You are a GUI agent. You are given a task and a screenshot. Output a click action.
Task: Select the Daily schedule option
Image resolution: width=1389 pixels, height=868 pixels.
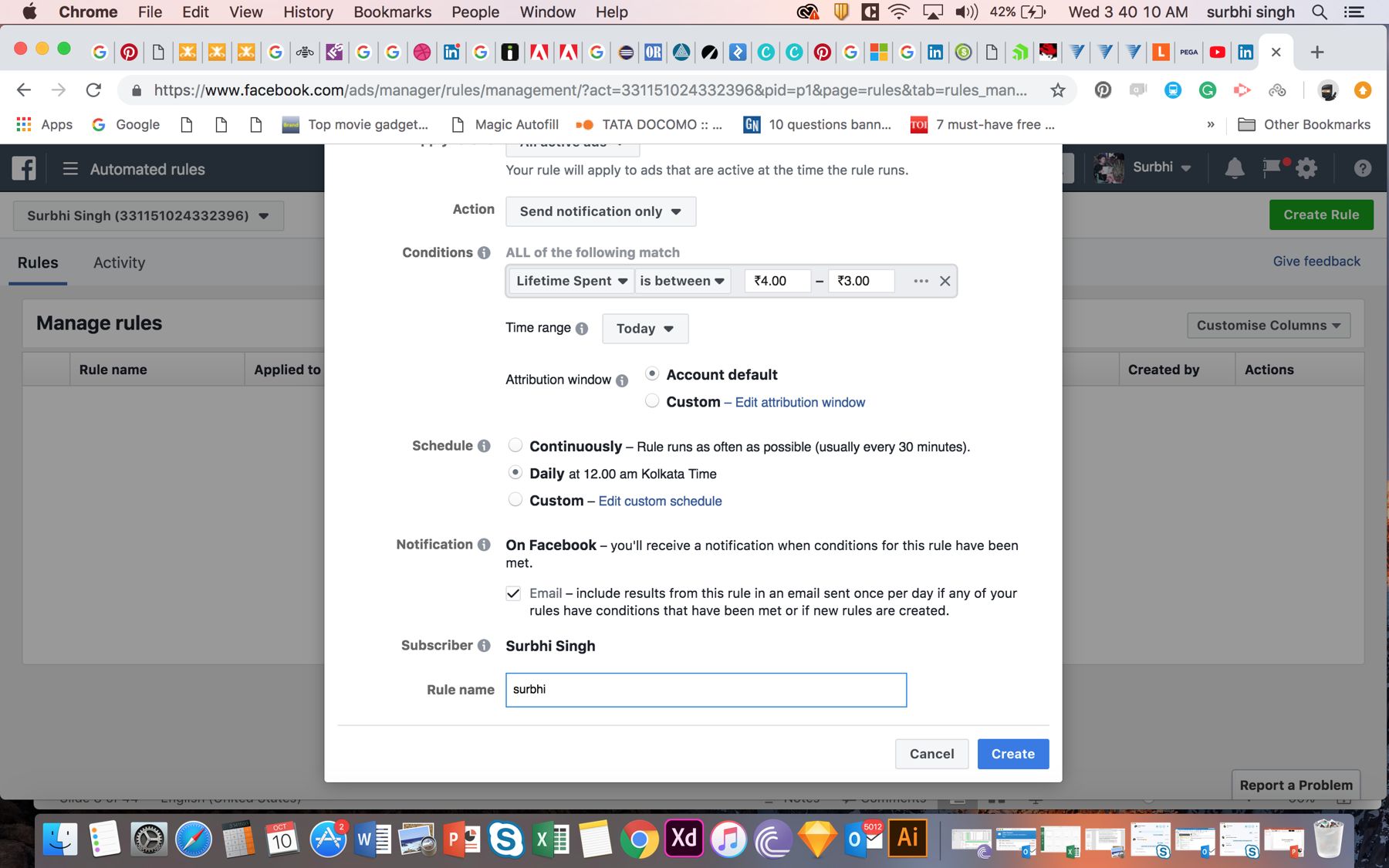(x=515, y=472)
